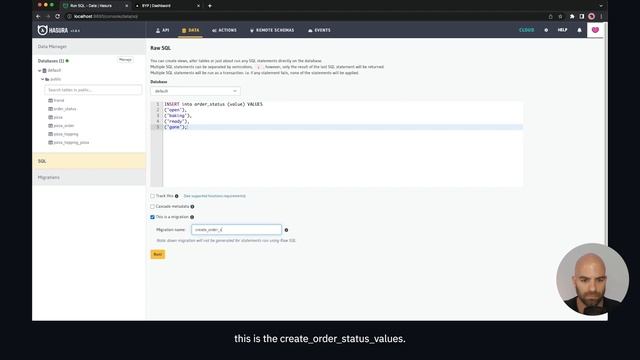Open the pizza_topping_pizza table

71,142
